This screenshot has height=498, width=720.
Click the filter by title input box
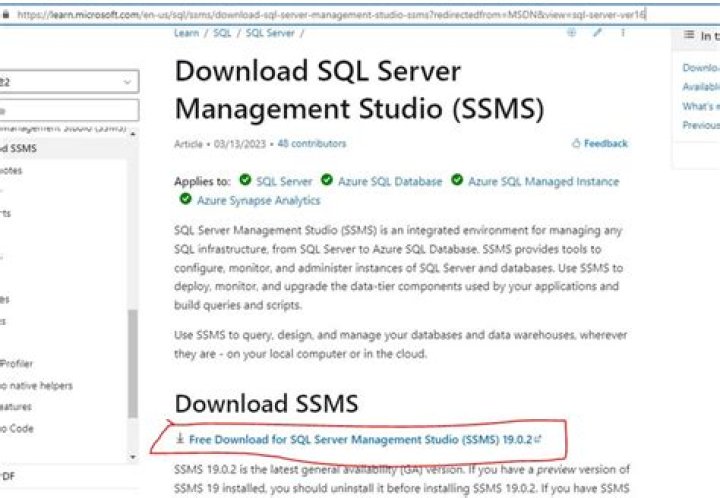click(68, 111)
